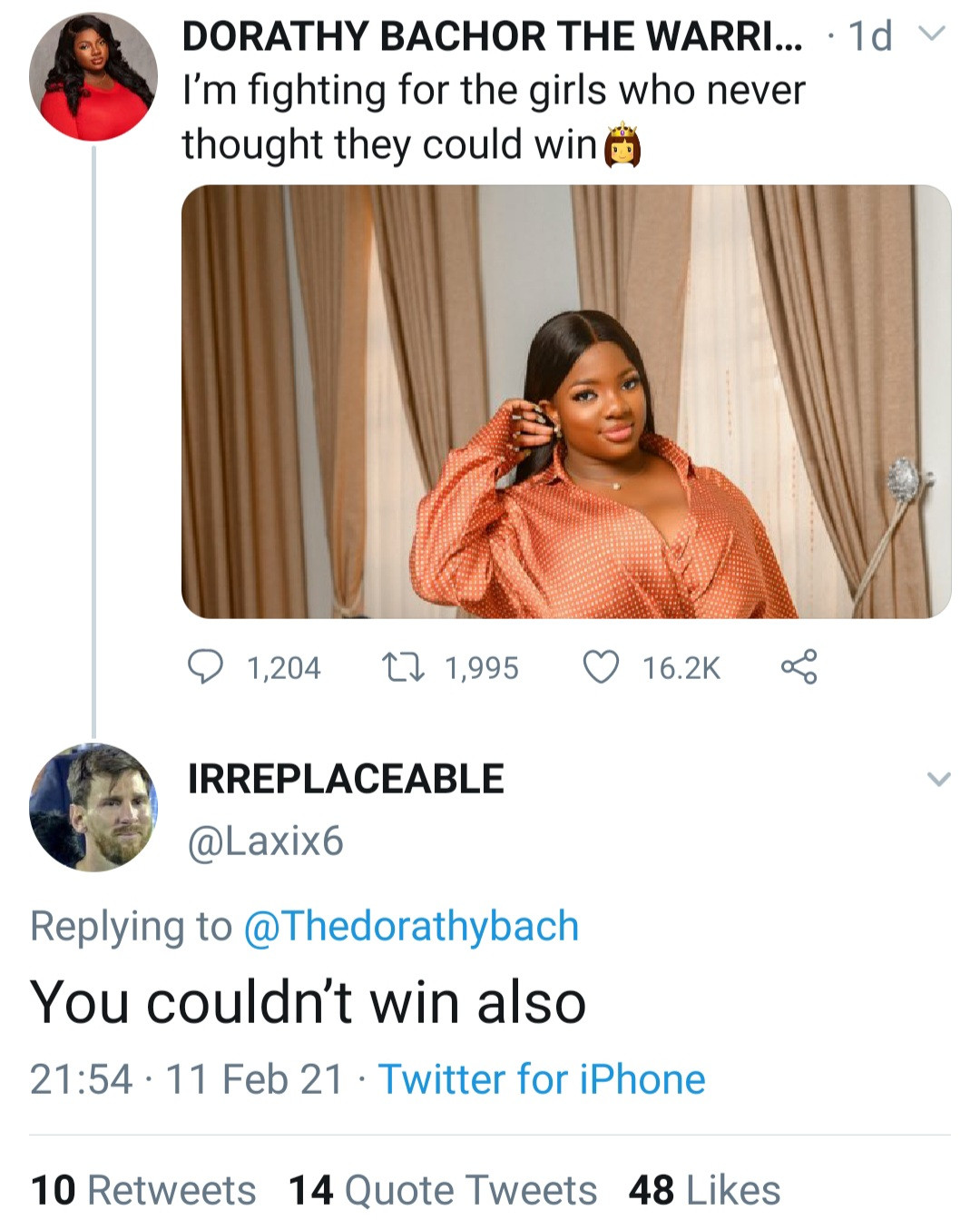
Task: Tap the share icon on the tweet
Action: click(x=799, y=667)
